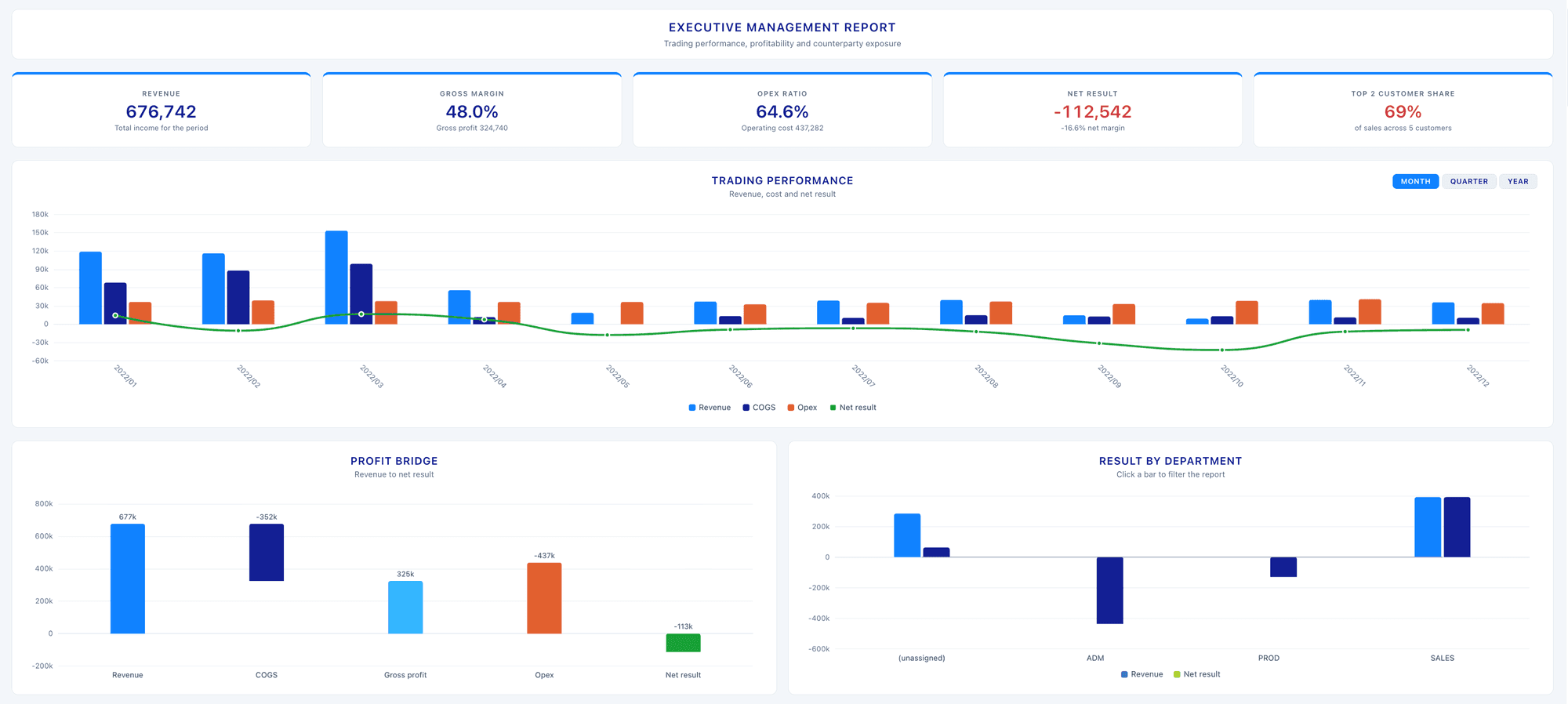The width and height of the screenshot is (1568, 704).
Task: Toggle Revenue series in trading legend
Action: coord(710,408)
